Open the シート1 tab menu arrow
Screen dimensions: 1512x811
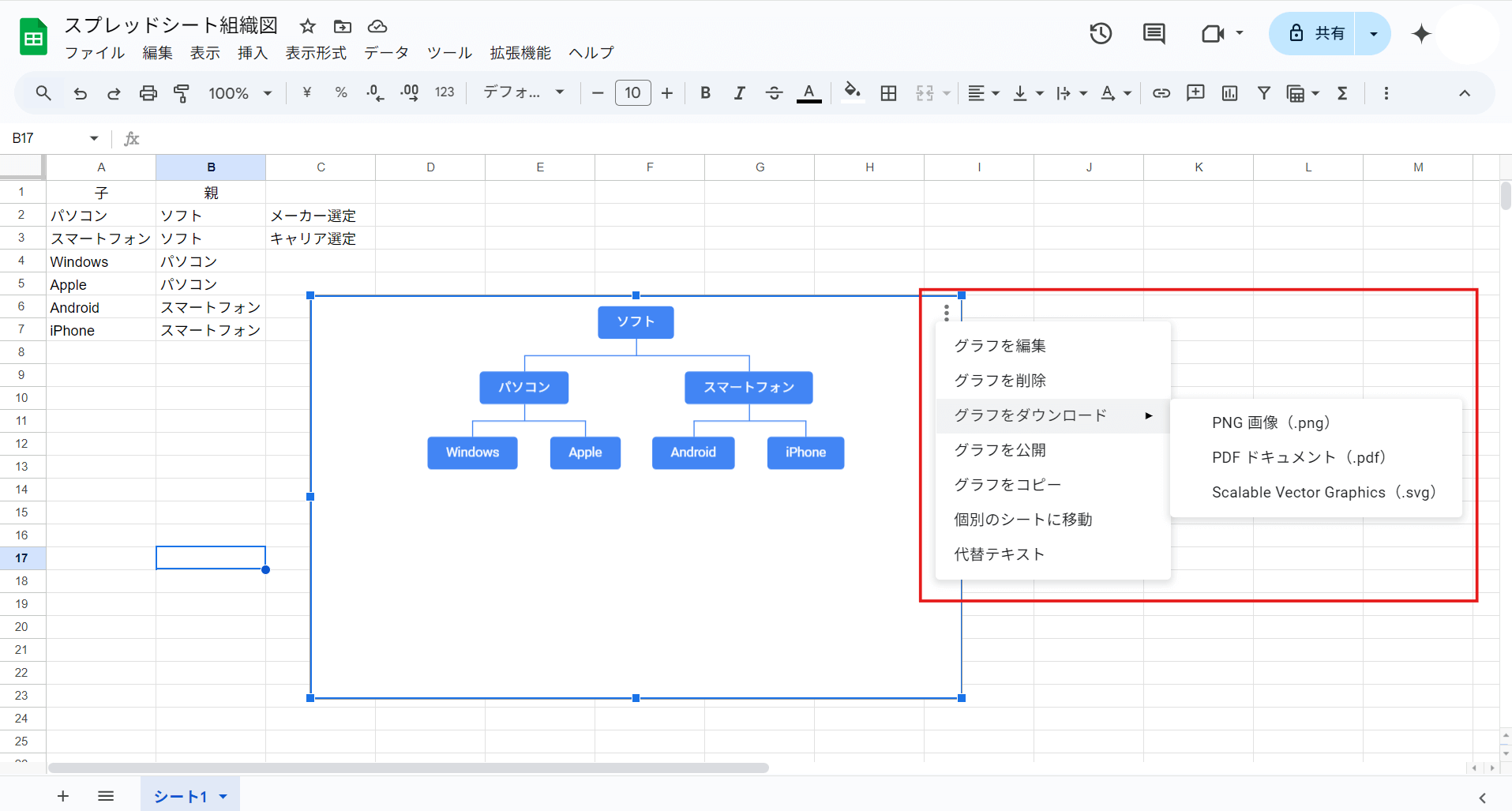click(223, 796)
